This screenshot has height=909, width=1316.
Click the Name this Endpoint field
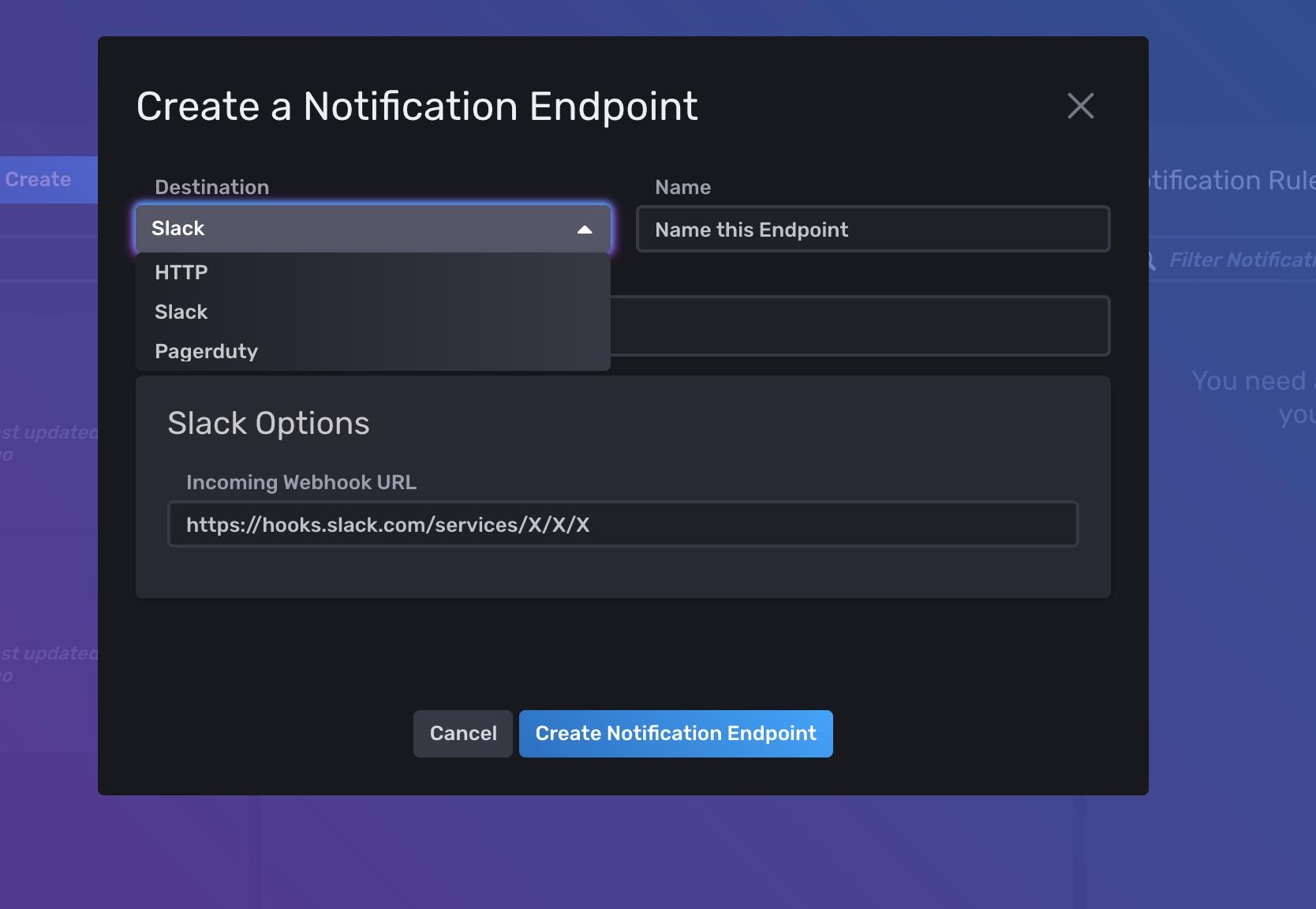click(872, 229)
